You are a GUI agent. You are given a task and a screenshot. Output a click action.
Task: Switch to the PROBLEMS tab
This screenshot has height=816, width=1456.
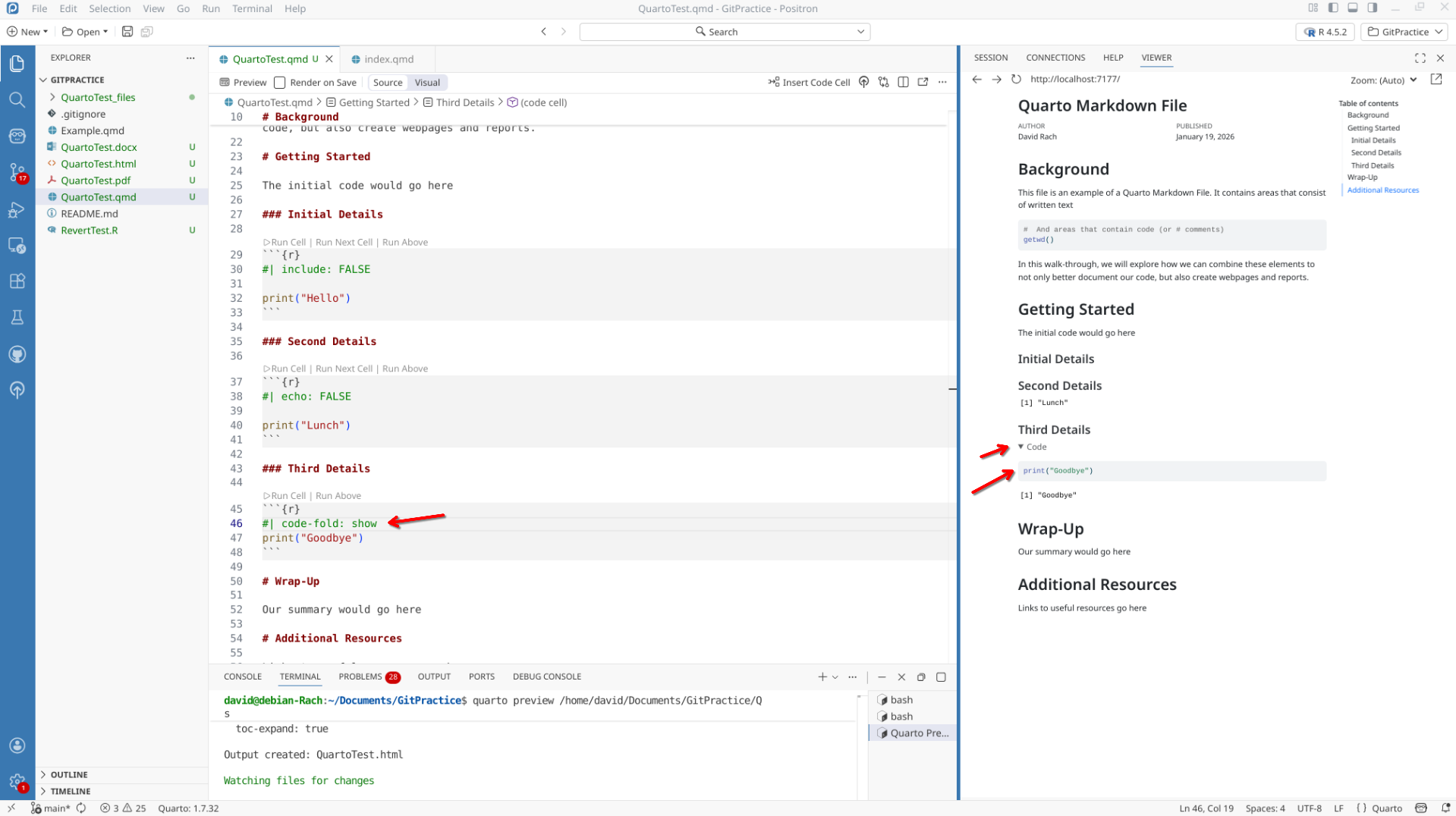[x=360, y=676]
